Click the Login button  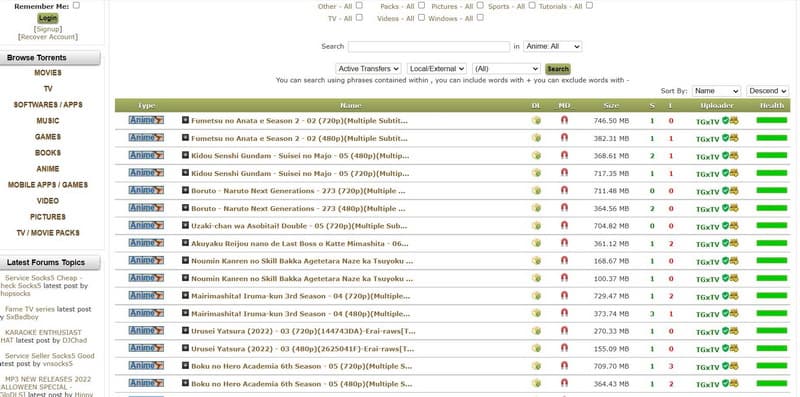coord(47,18)
